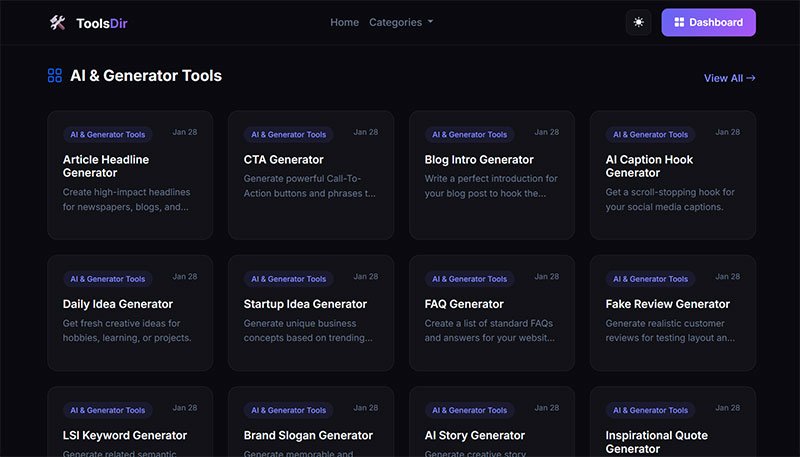
Task: Expand the Categories dropdown menu
Action: 401,22
